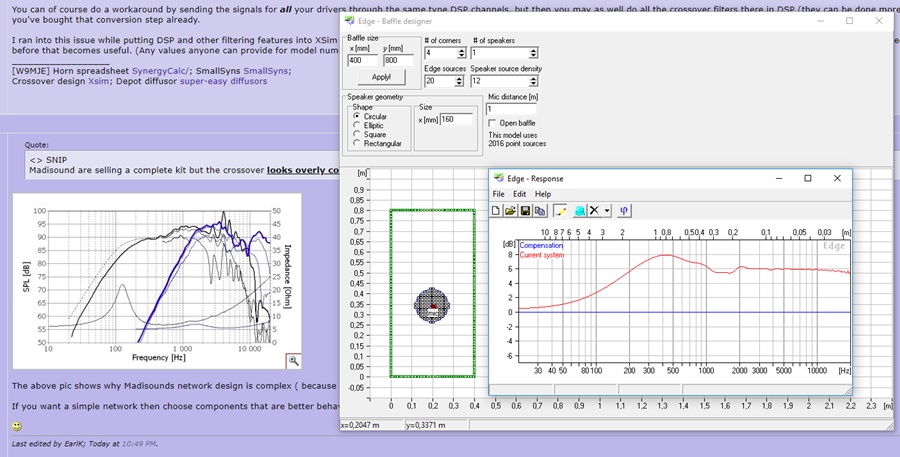Click the Mic distance field

pyautogui.click(x=511, y=109)
